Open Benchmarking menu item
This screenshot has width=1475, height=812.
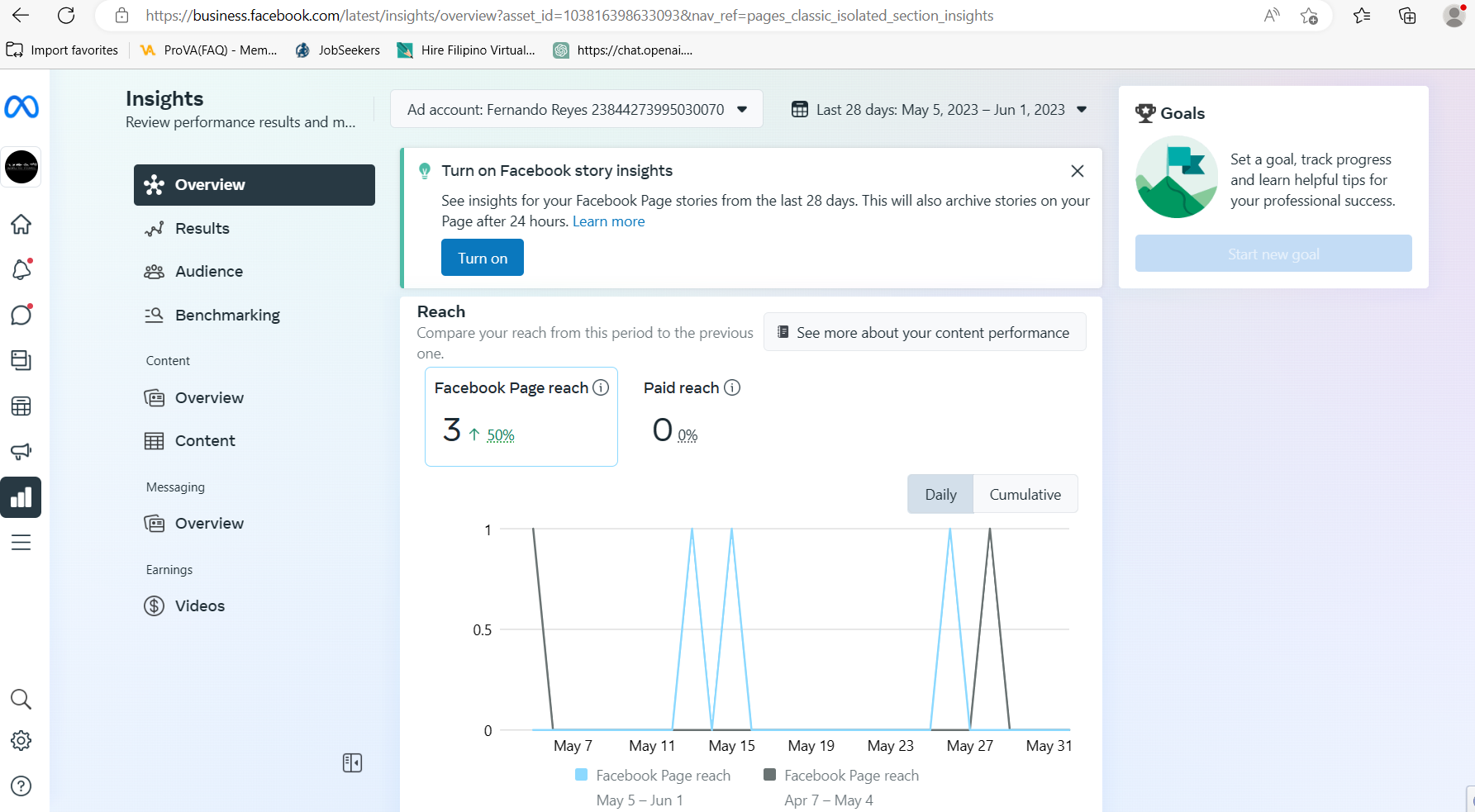255,316
